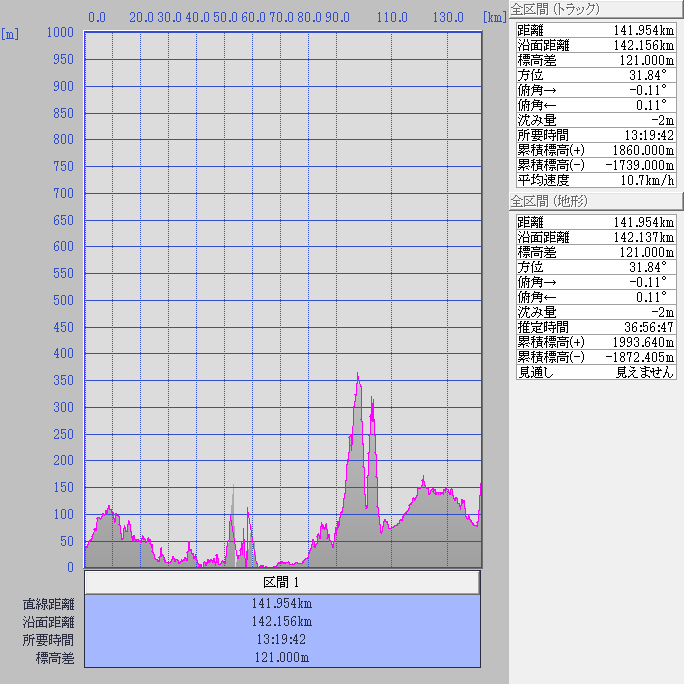
Task: Click the 標高差 121.000m cell below the chart
Action: pyautogui.click(x=282, y=658)
